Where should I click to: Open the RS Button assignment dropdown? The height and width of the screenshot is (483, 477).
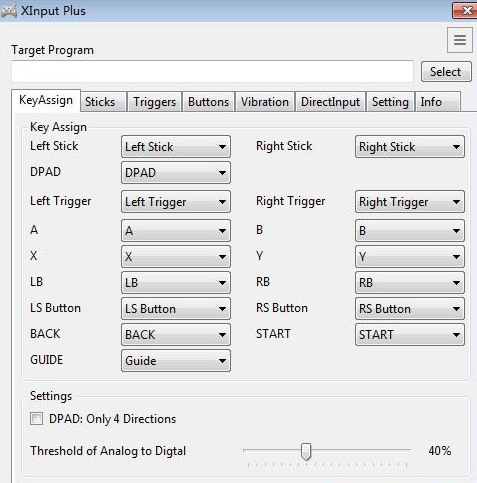click(x=410, y=308)
